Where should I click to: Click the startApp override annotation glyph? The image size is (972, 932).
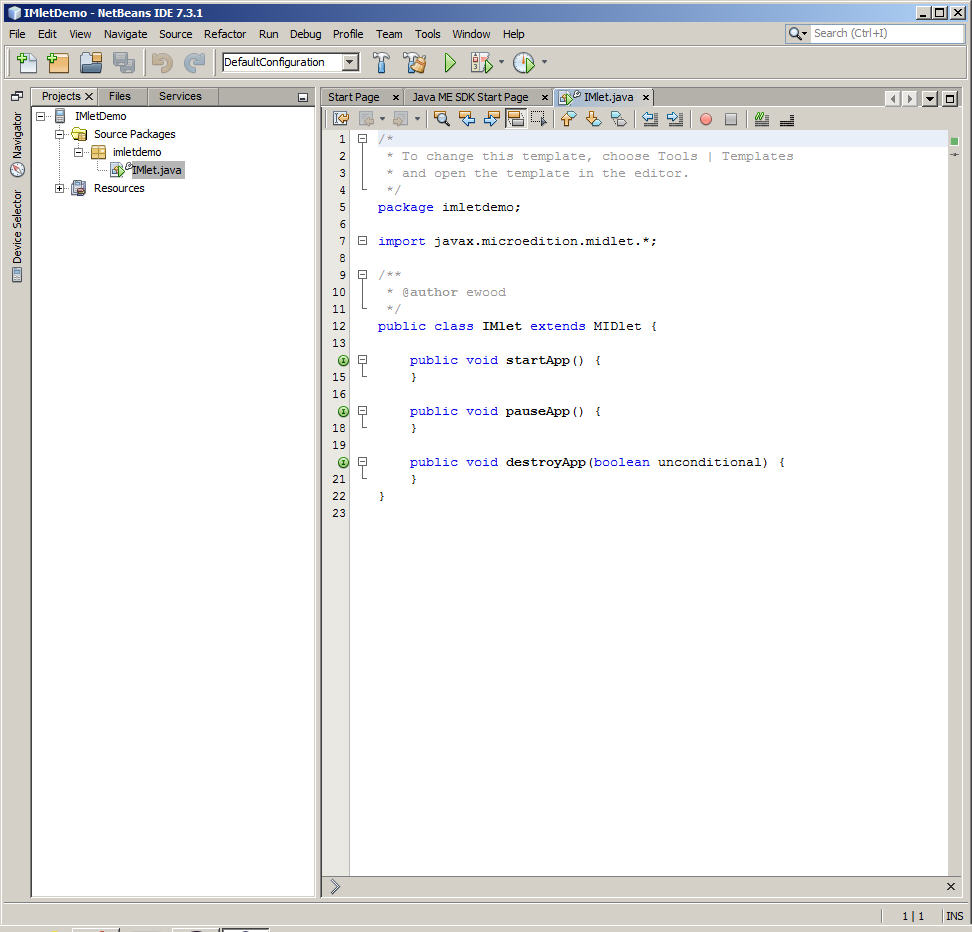click(343, 360)
